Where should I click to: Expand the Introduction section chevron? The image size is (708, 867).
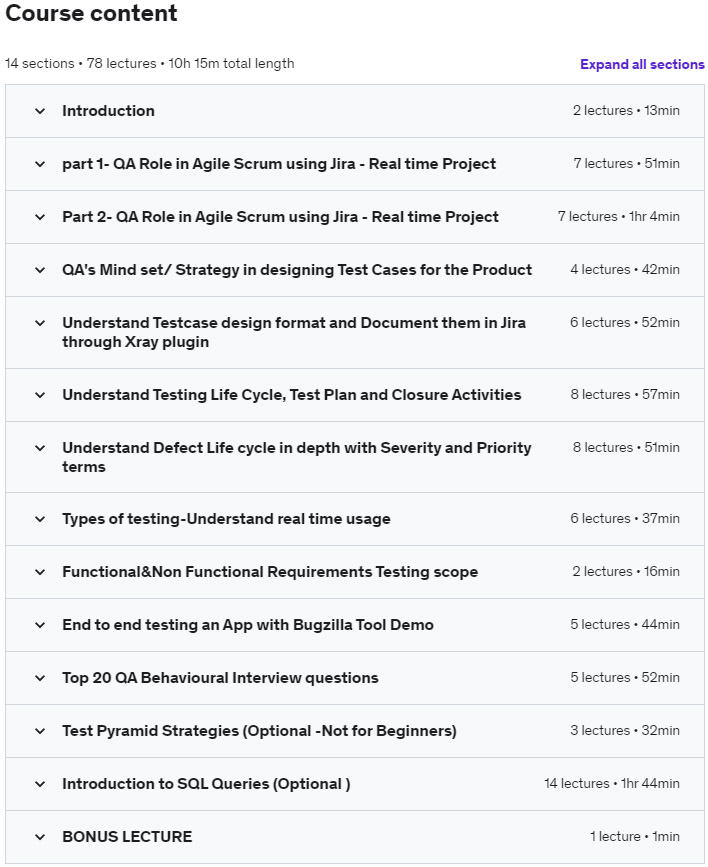pos(40,111)
